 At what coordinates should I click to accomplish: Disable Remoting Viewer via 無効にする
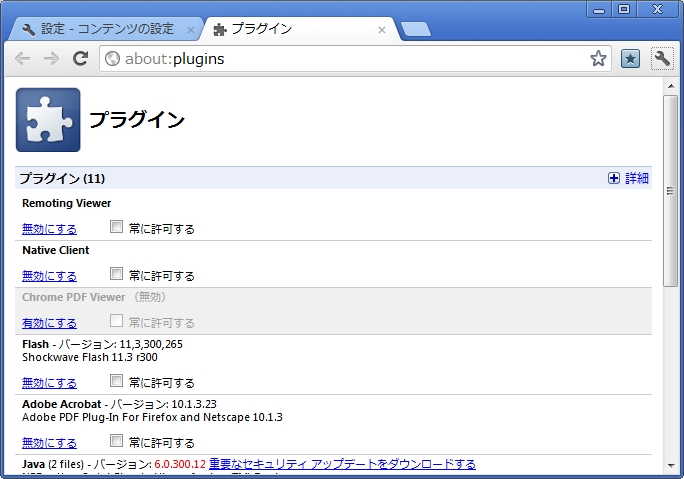coord(49,229)
